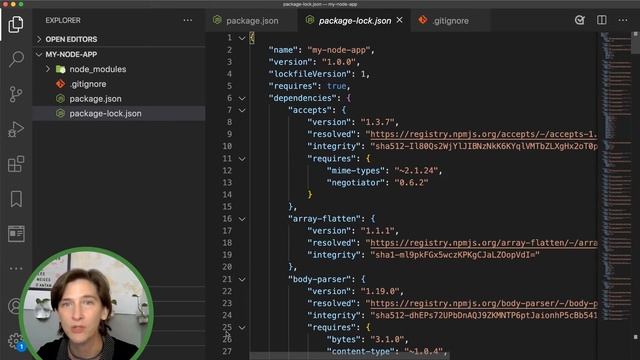The height and width of the screenshot is (360, 640).
Task: Click the EXPLORER panel title
Action: click(x=63, y=20)
